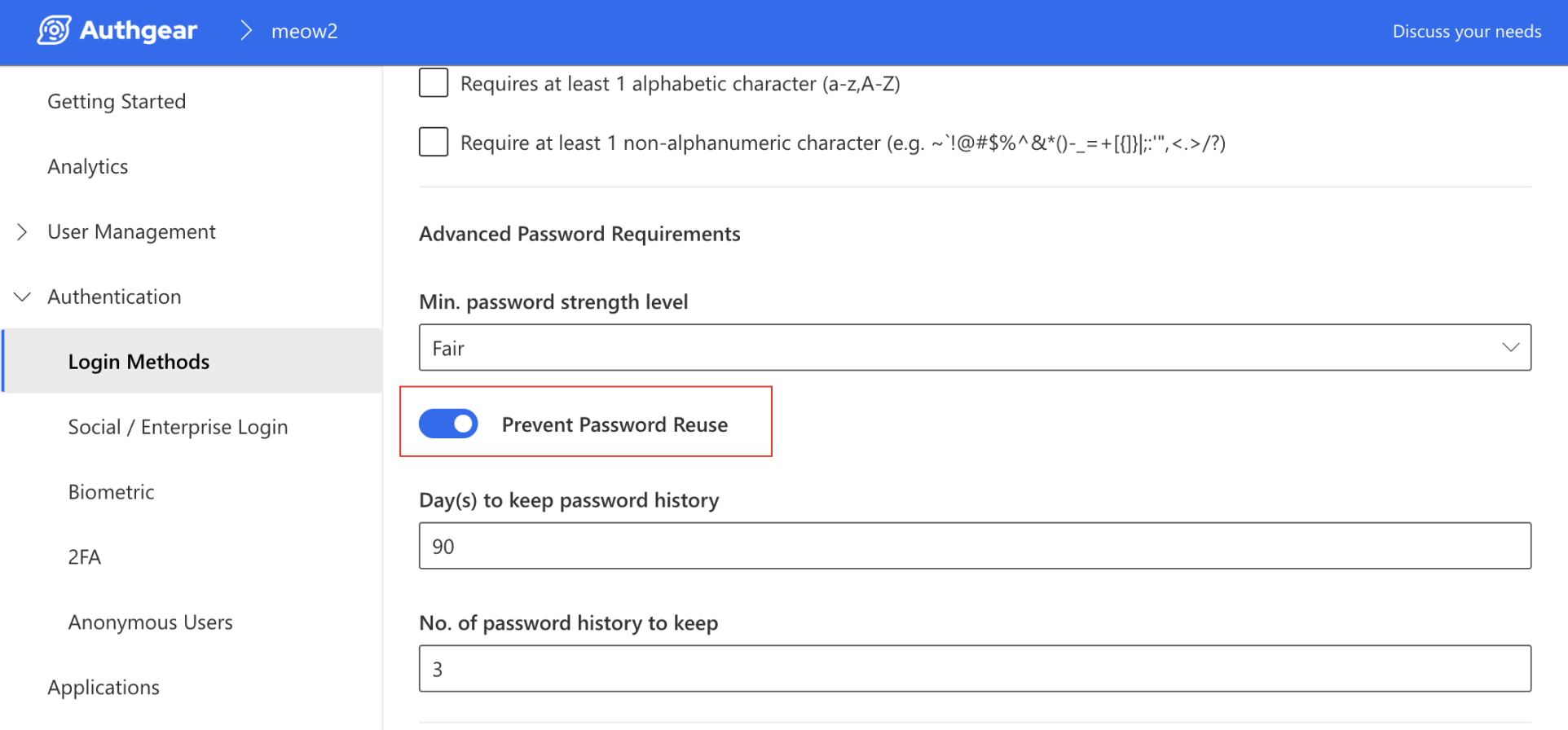
Task: Open Social / Enterprise Login settings
Action: point(178,427)
